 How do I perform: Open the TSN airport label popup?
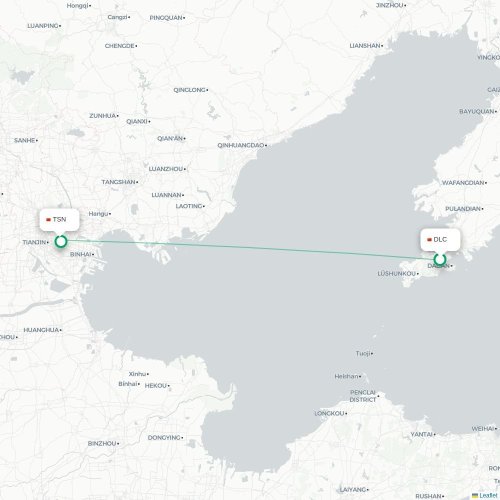coord(59,219)
